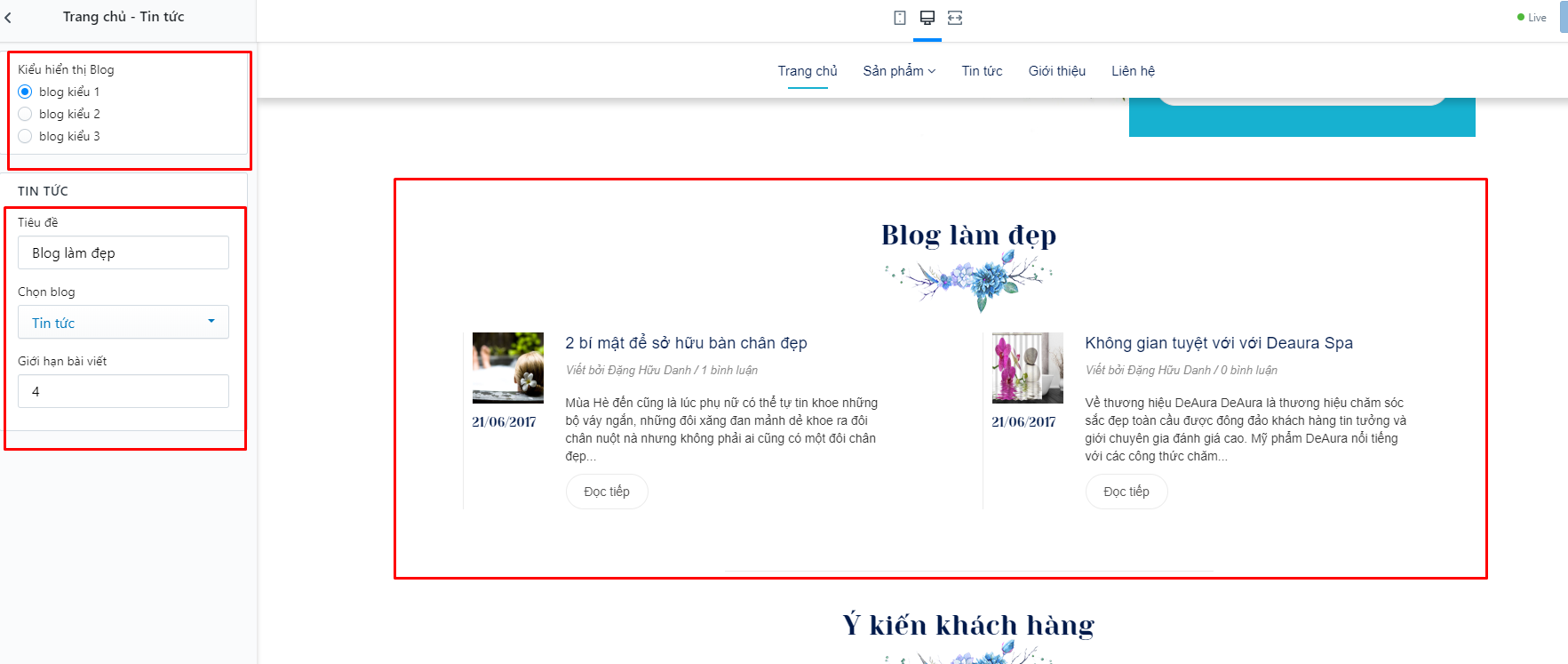Select blog kiểu 3 radio option

tap(25, 136)
